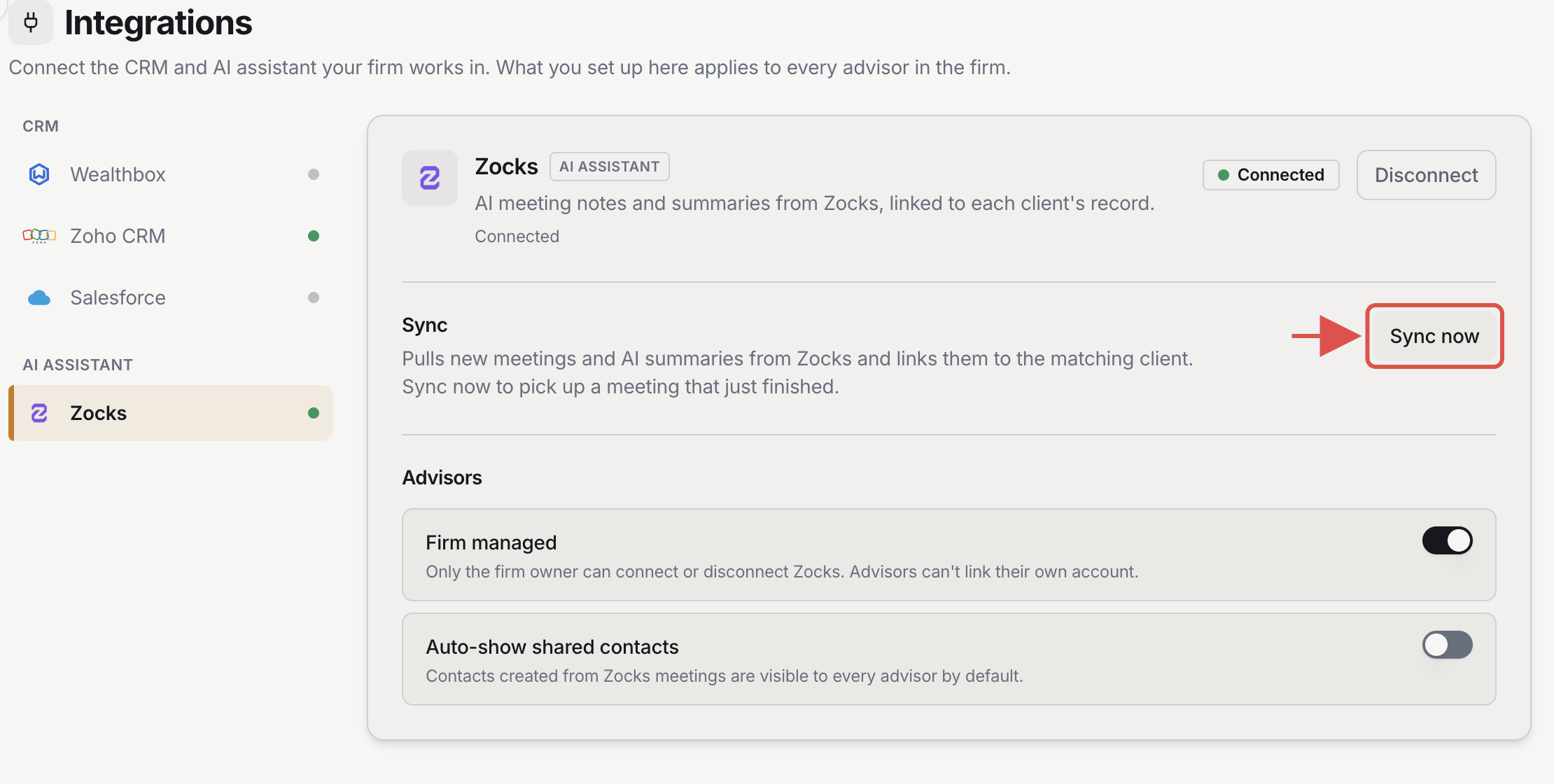Click the AI ASSISTANT section label in sidebar

(78, 365)
